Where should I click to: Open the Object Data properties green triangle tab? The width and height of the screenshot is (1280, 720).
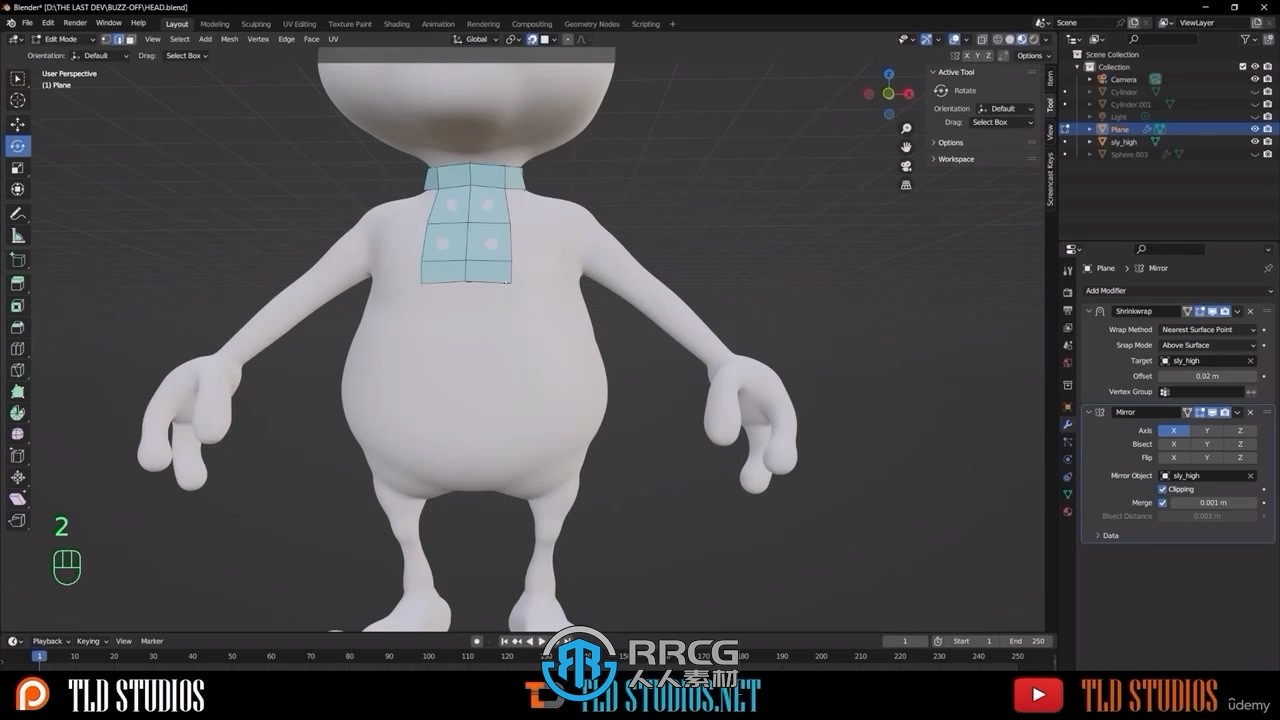[1068, 494]
